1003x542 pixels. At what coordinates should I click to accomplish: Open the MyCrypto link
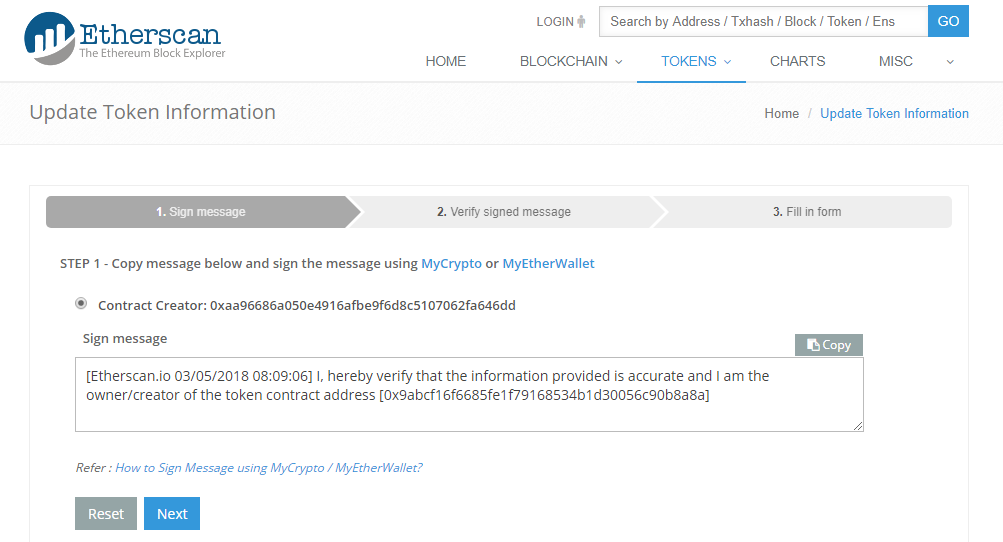click(451, 264)
